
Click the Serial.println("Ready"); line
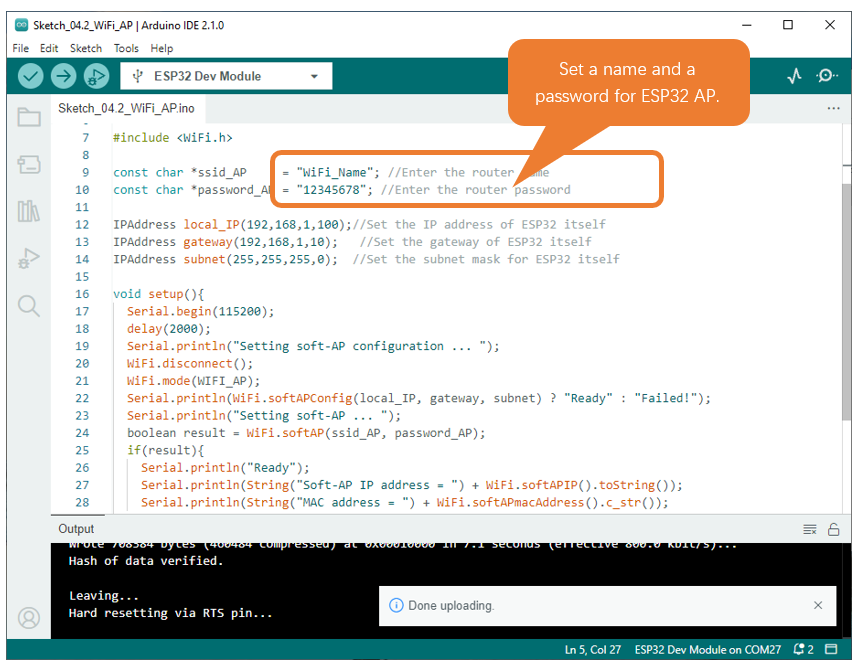[x=225, y=468]
